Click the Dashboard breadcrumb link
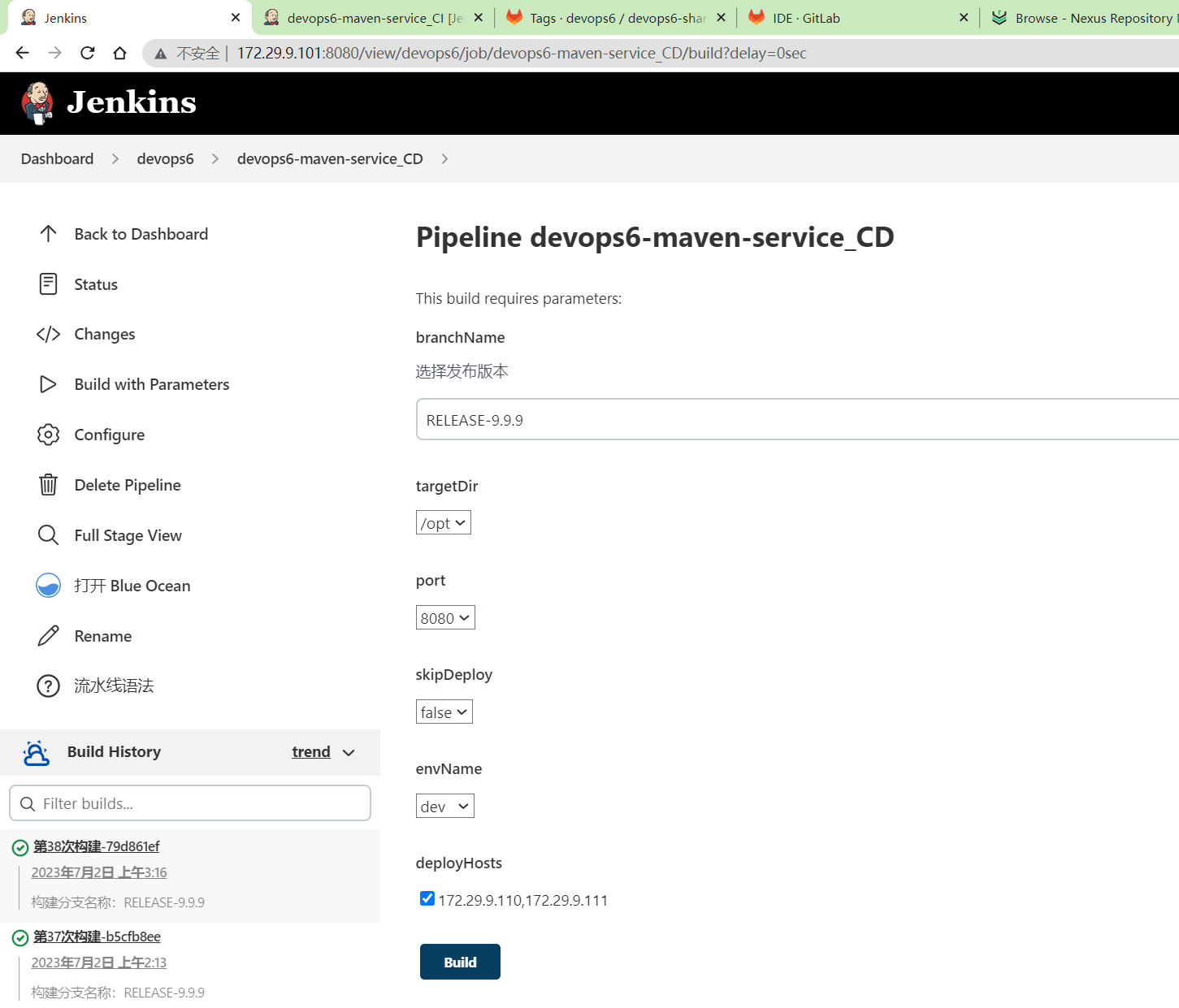This screenshot has width=1179, height=1008. pos(57,159)
